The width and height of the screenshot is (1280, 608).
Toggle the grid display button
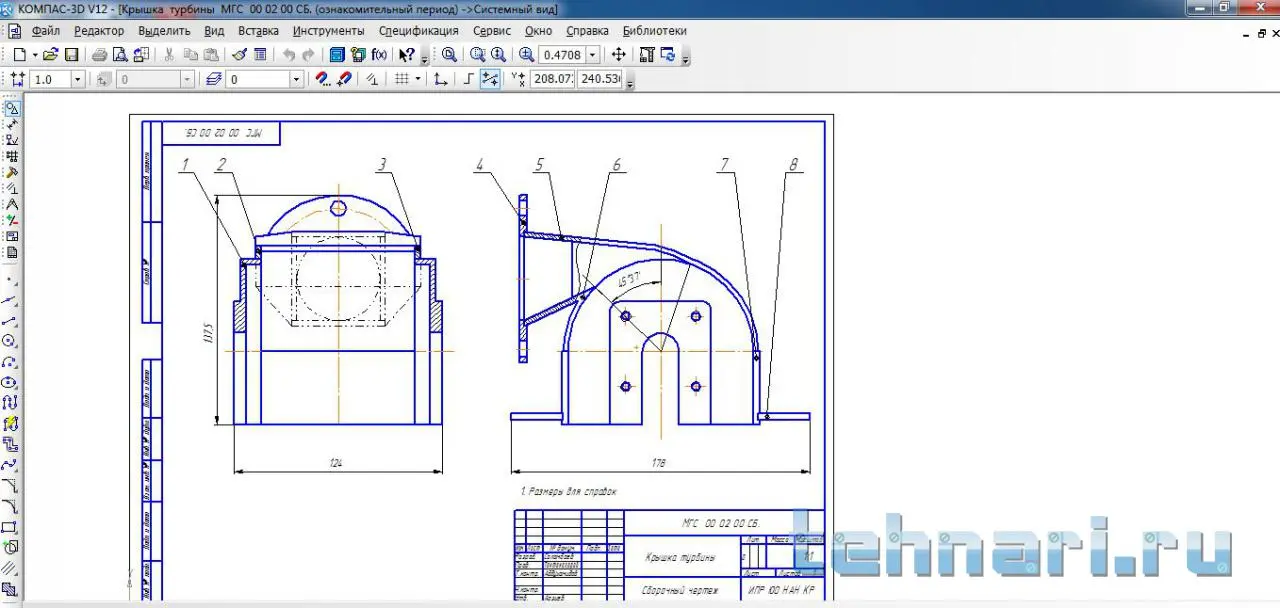pyautogui.click(x=401, y=79)
